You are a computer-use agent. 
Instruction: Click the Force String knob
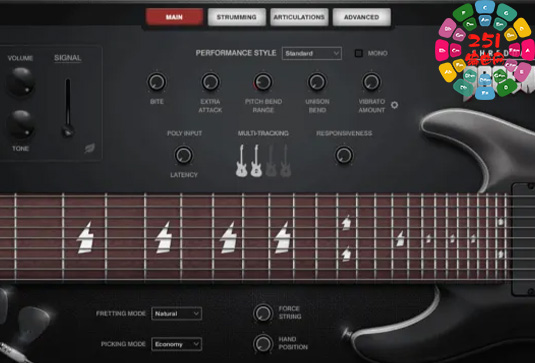pyautogui.click(x=263, y=313)
